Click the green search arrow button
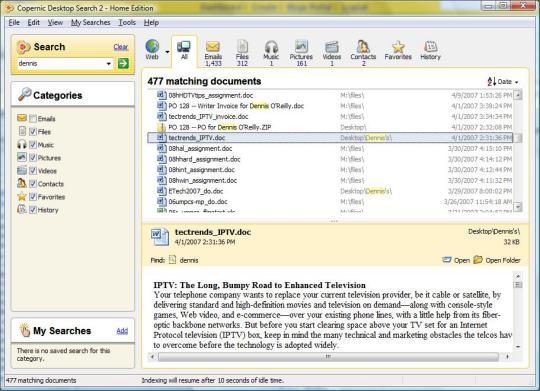Viewport: 540px width, 391px height. (123, 63)
